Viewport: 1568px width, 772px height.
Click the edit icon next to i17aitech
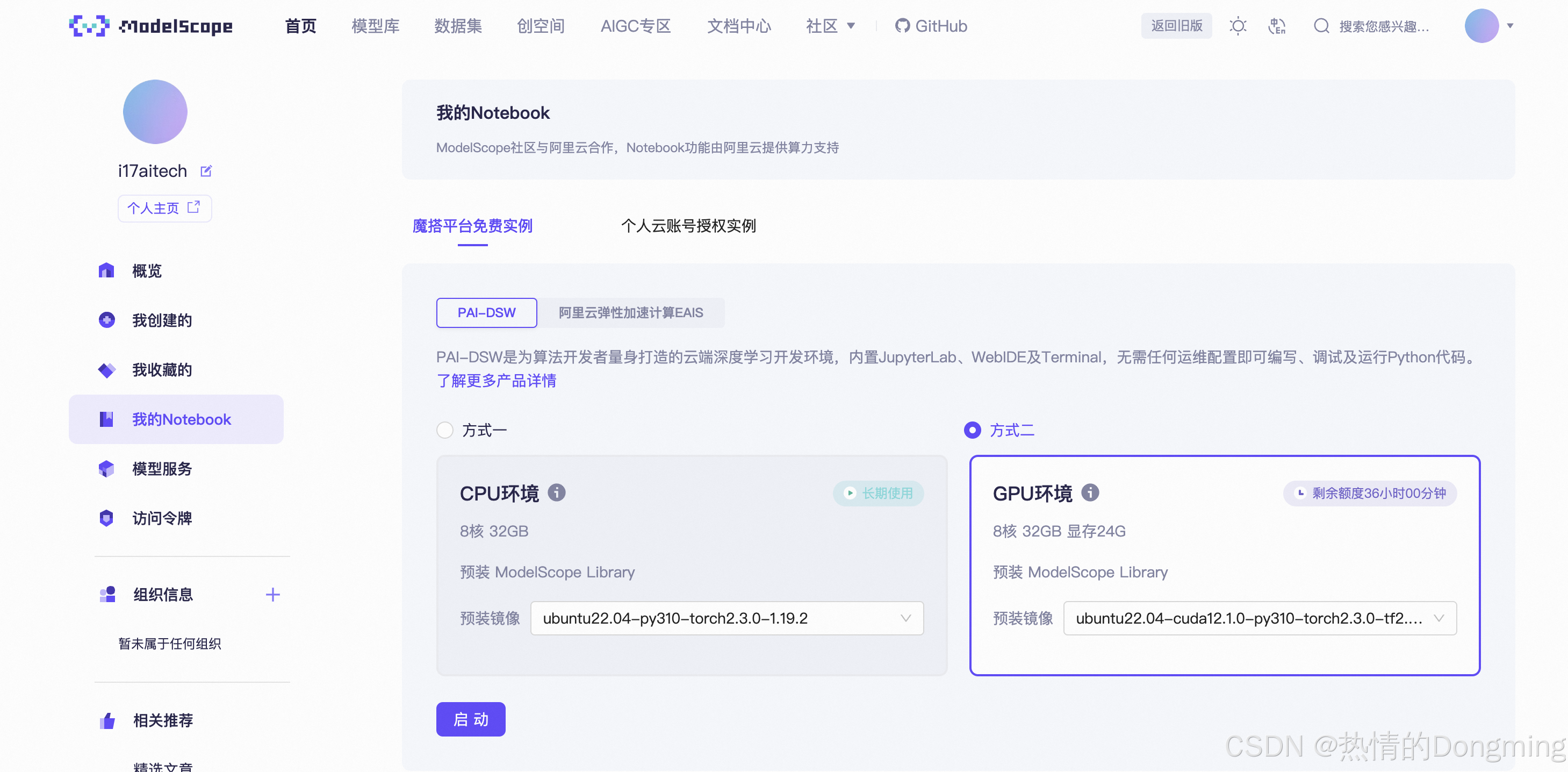206,171
